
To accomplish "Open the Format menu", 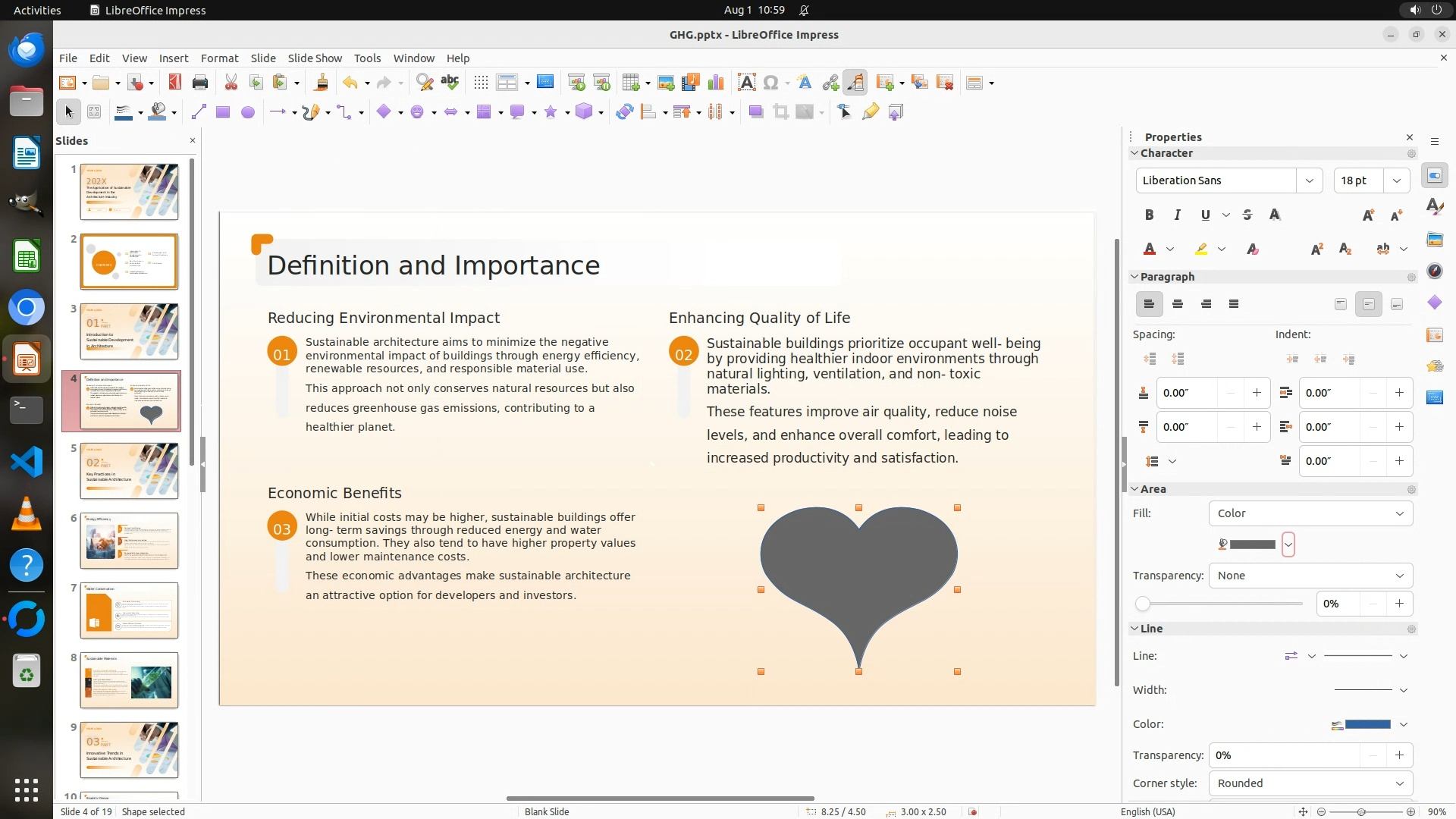I will pyautogui.click(x=219, y=58).
